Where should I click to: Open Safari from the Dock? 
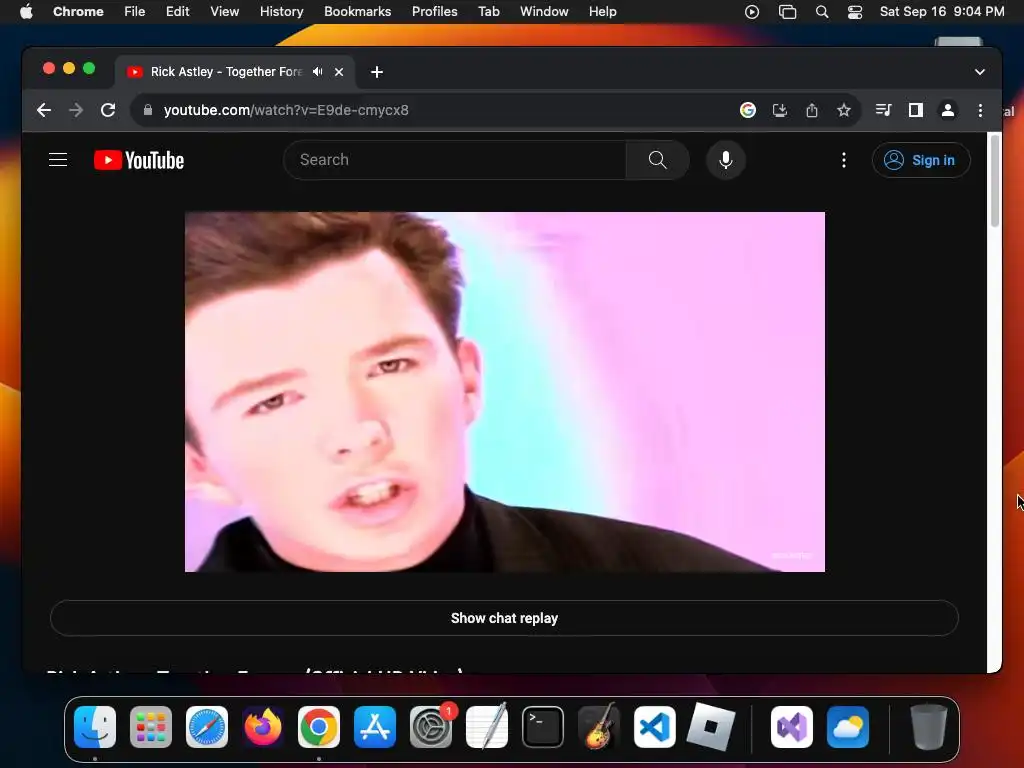[207, 727]
